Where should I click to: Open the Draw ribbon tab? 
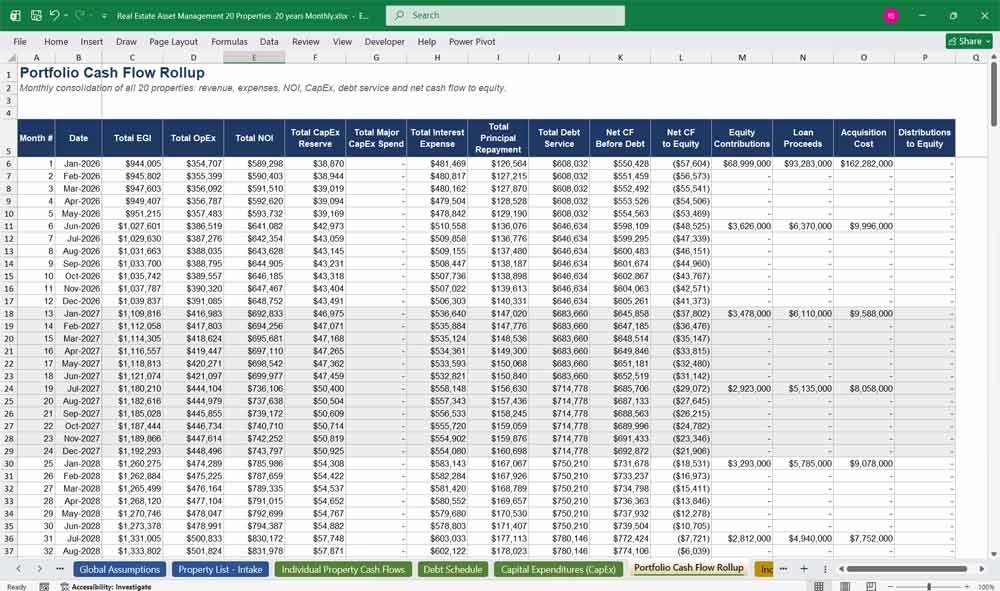point(126,41)
